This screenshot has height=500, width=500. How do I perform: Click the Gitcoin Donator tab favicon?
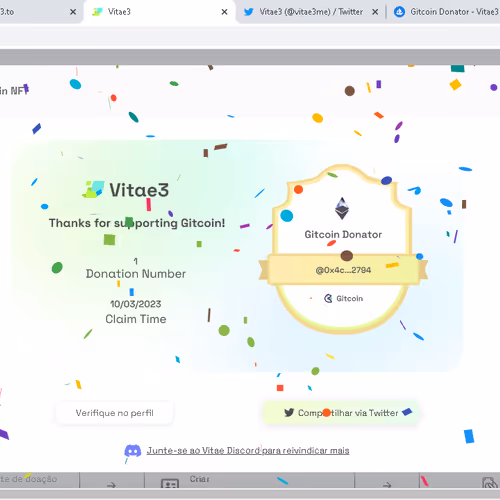tap(399, 12)
